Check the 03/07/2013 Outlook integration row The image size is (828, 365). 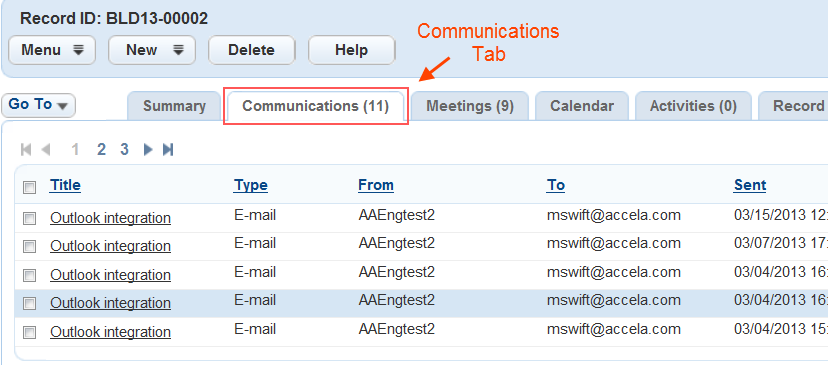click(x=30, y=246)
